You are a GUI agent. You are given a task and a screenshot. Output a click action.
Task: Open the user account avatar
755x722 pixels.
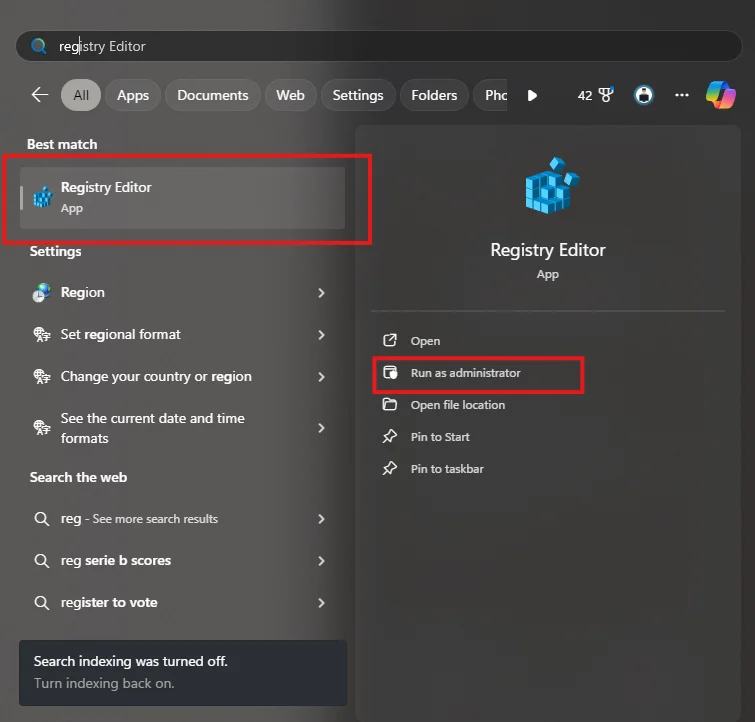[644, 95]
